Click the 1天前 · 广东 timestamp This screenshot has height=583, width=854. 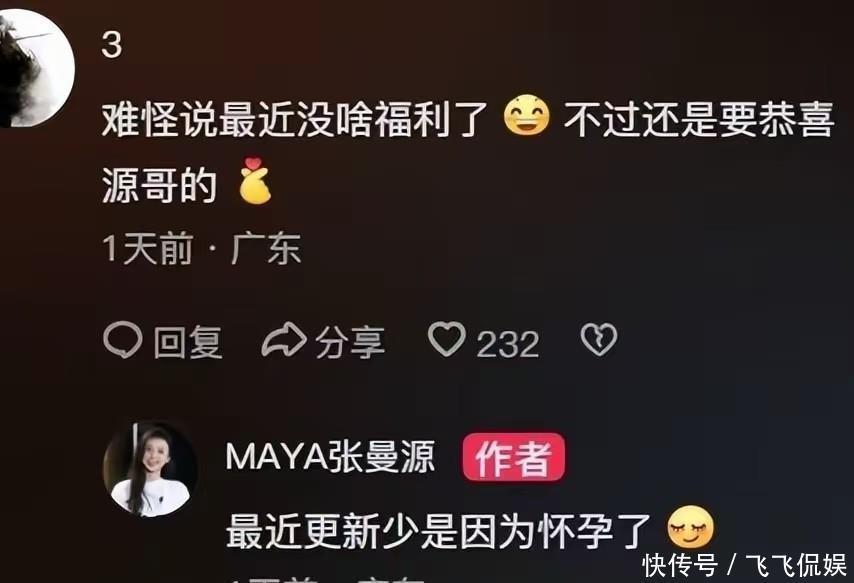(x=202, y=249)
